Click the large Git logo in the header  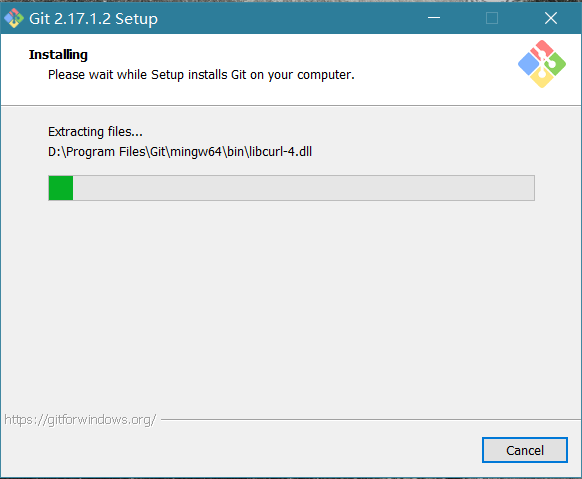pyautogui.click(x=542, y=64)
